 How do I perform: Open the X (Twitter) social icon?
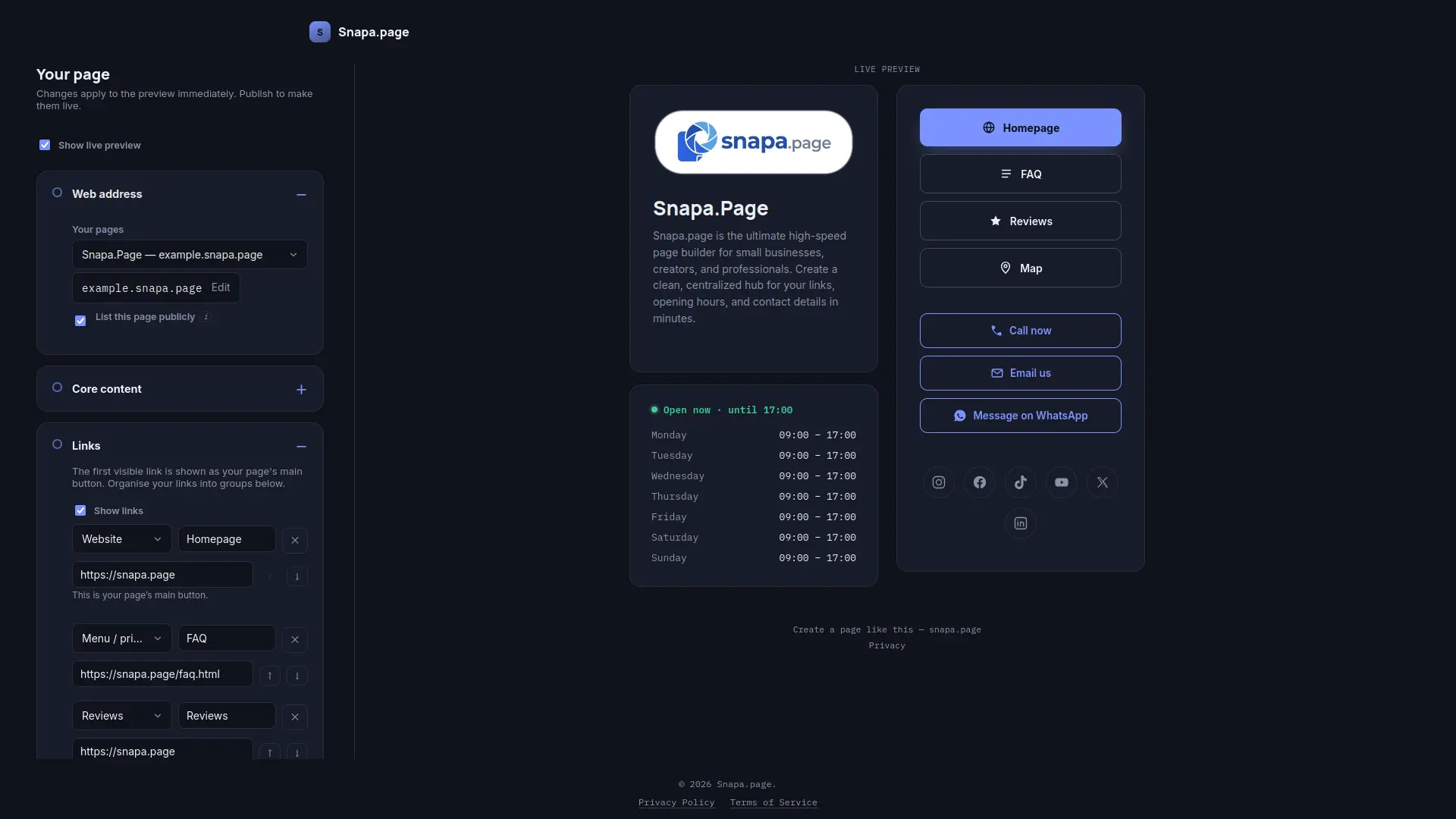tap(1103, 482)
